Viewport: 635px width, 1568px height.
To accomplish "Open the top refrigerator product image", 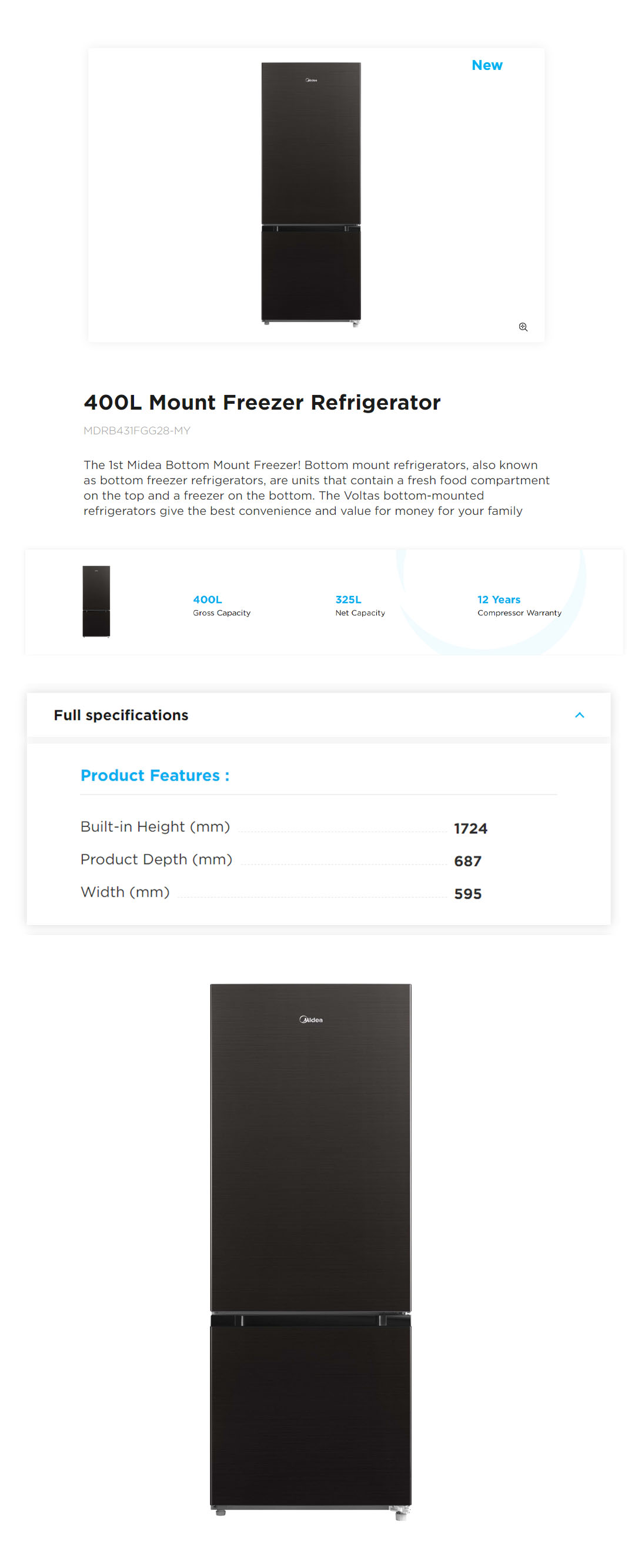I will coord(310,193).
